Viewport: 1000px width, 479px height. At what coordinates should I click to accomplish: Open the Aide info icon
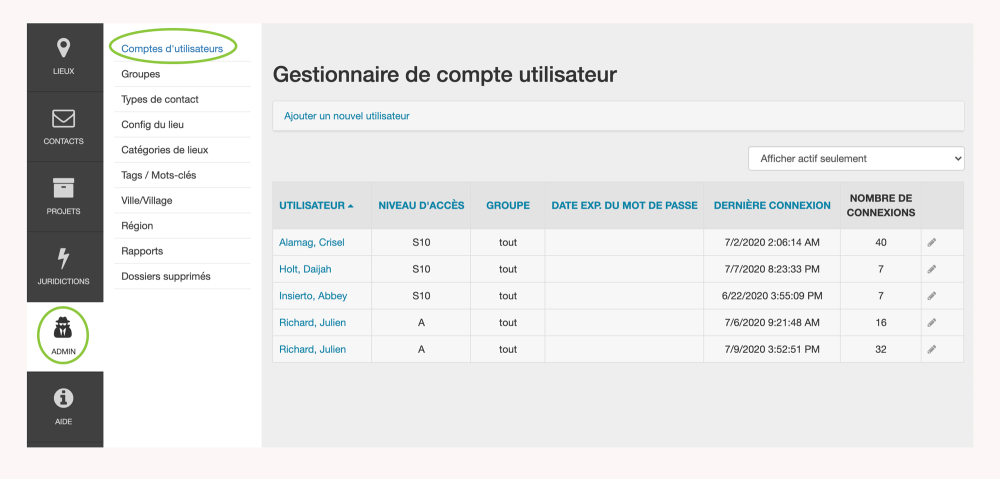(64, 406)
